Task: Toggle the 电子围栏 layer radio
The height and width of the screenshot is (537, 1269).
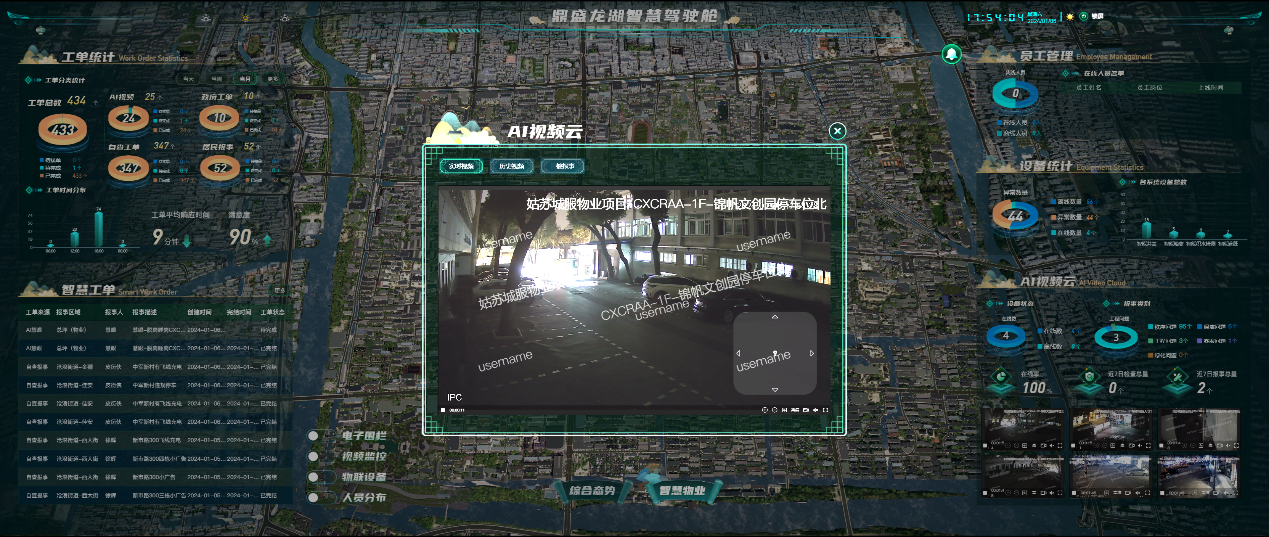Action: [x=314, y=436]
